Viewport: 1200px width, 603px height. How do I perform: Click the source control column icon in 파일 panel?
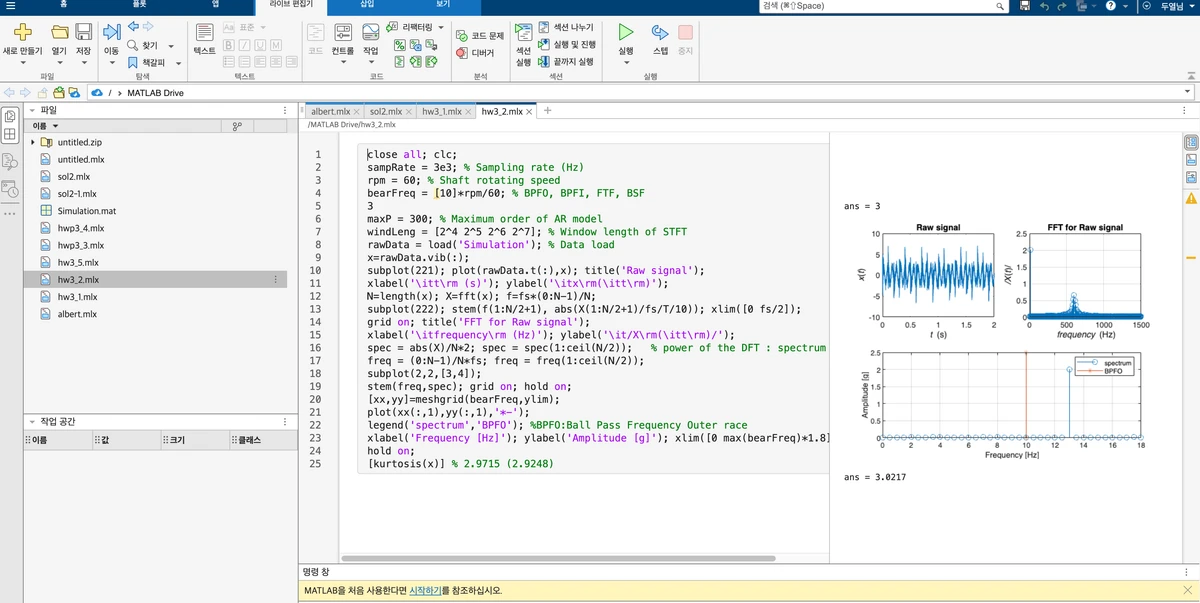(x=237, y=126)
